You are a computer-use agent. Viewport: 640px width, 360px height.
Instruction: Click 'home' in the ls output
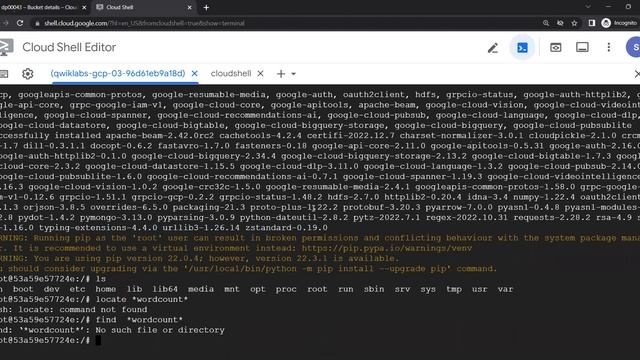click(x=106, y=289)
